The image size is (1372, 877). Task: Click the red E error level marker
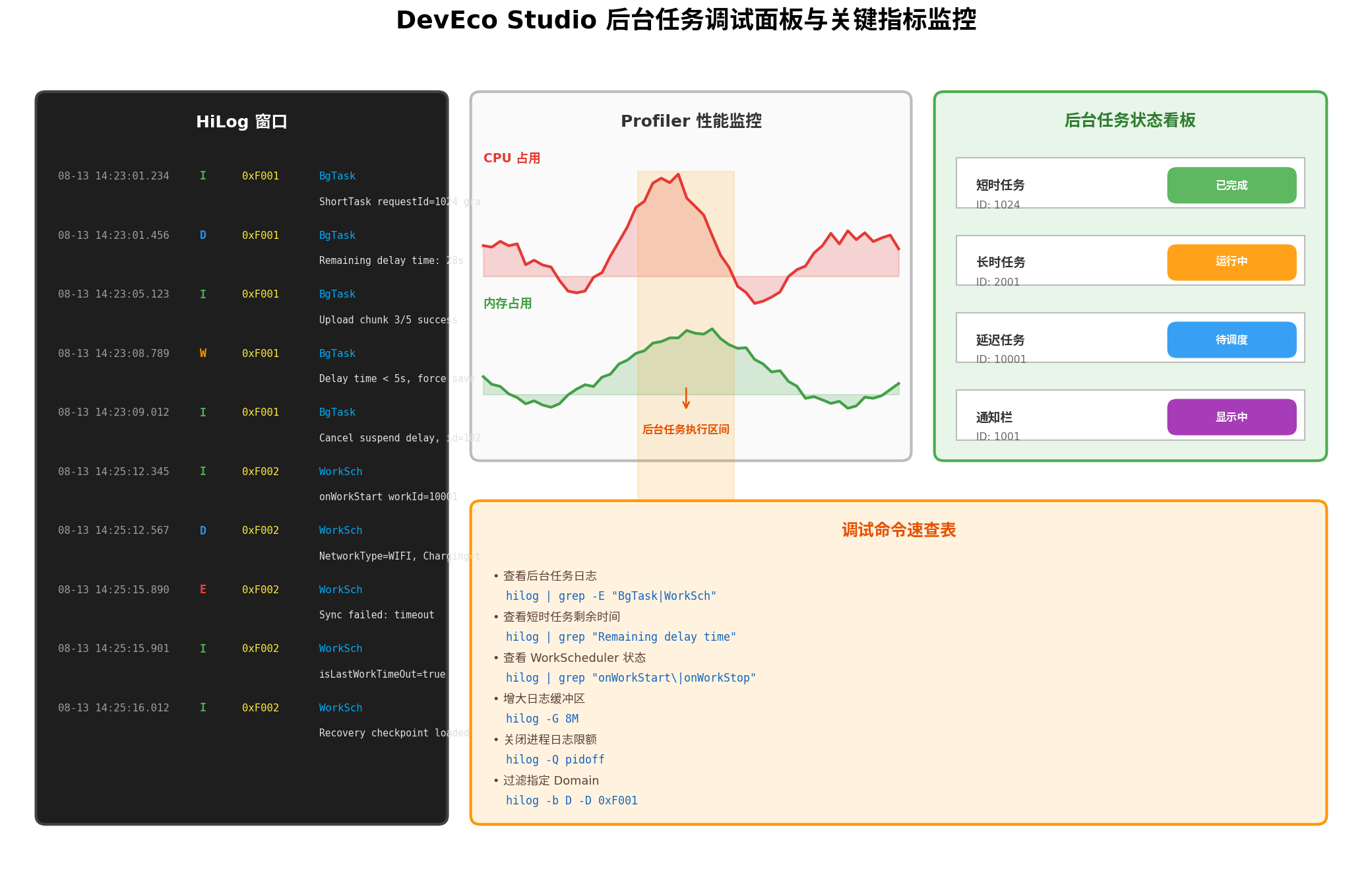[203, 590]
